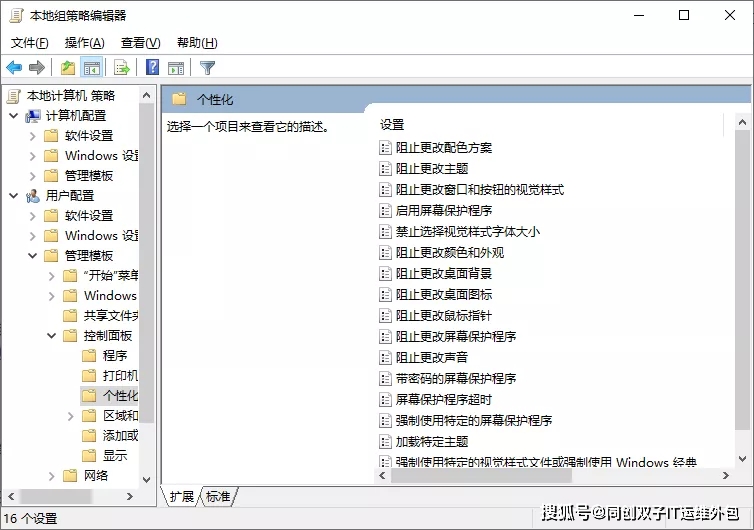Select the 阻止更改窗口和按钮的视觉样式 setting
754x530 pixels.
pyautogui.click(x=471, y=190)
